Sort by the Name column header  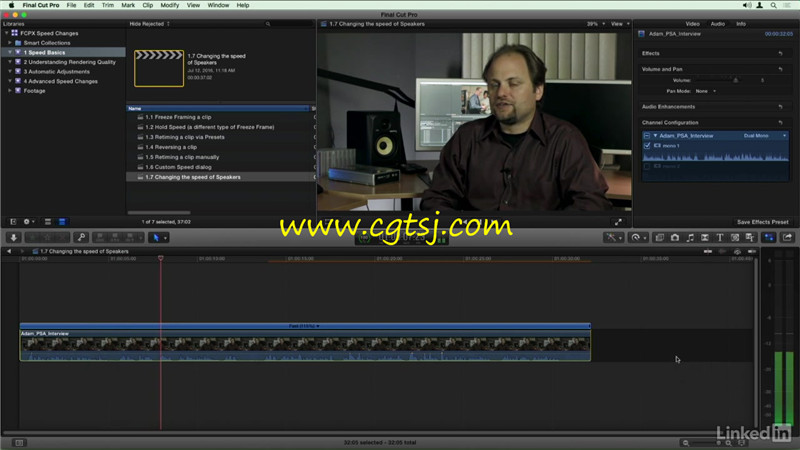(x=218, y=109)
